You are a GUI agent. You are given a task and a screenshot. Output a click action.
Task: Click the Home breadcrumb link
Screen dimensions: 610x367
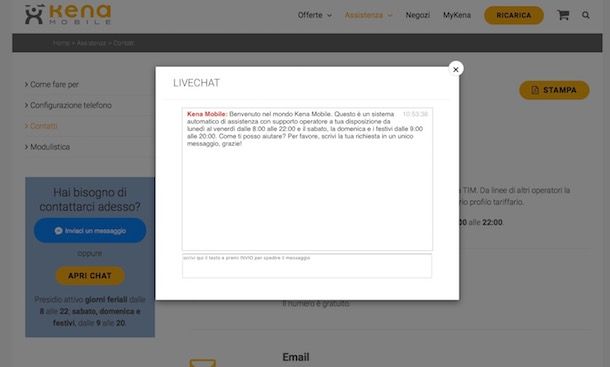point(61,43)
